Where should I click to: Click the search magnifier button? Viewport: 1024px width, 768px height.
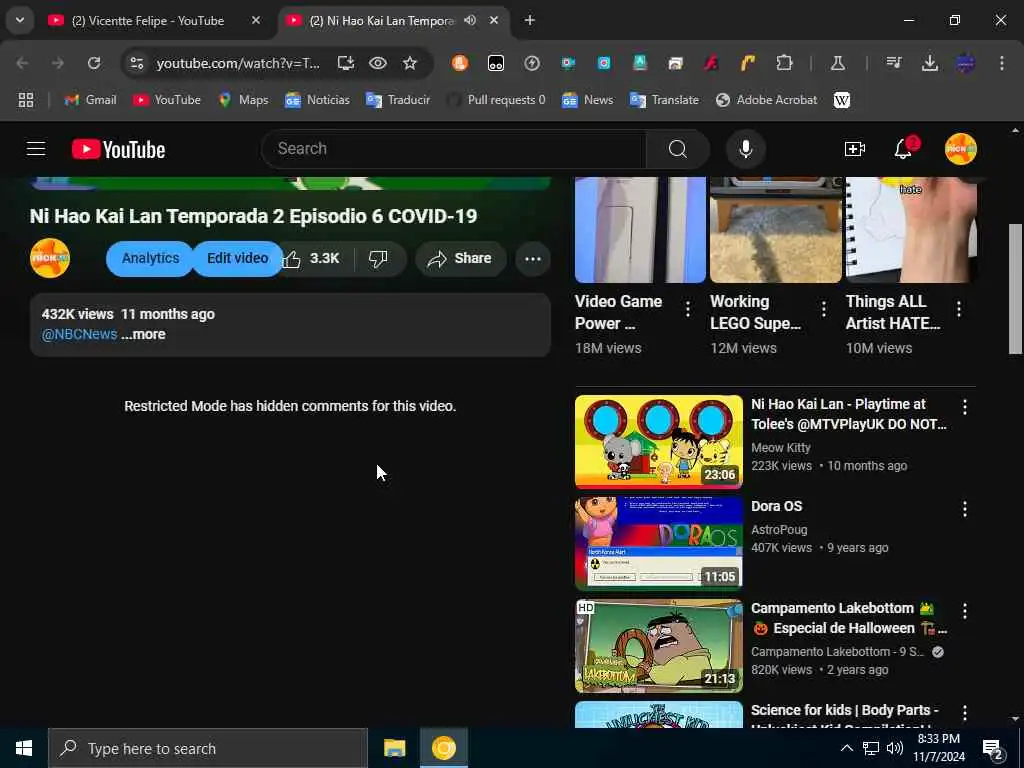pyautogui.click(x=677, y=149)
